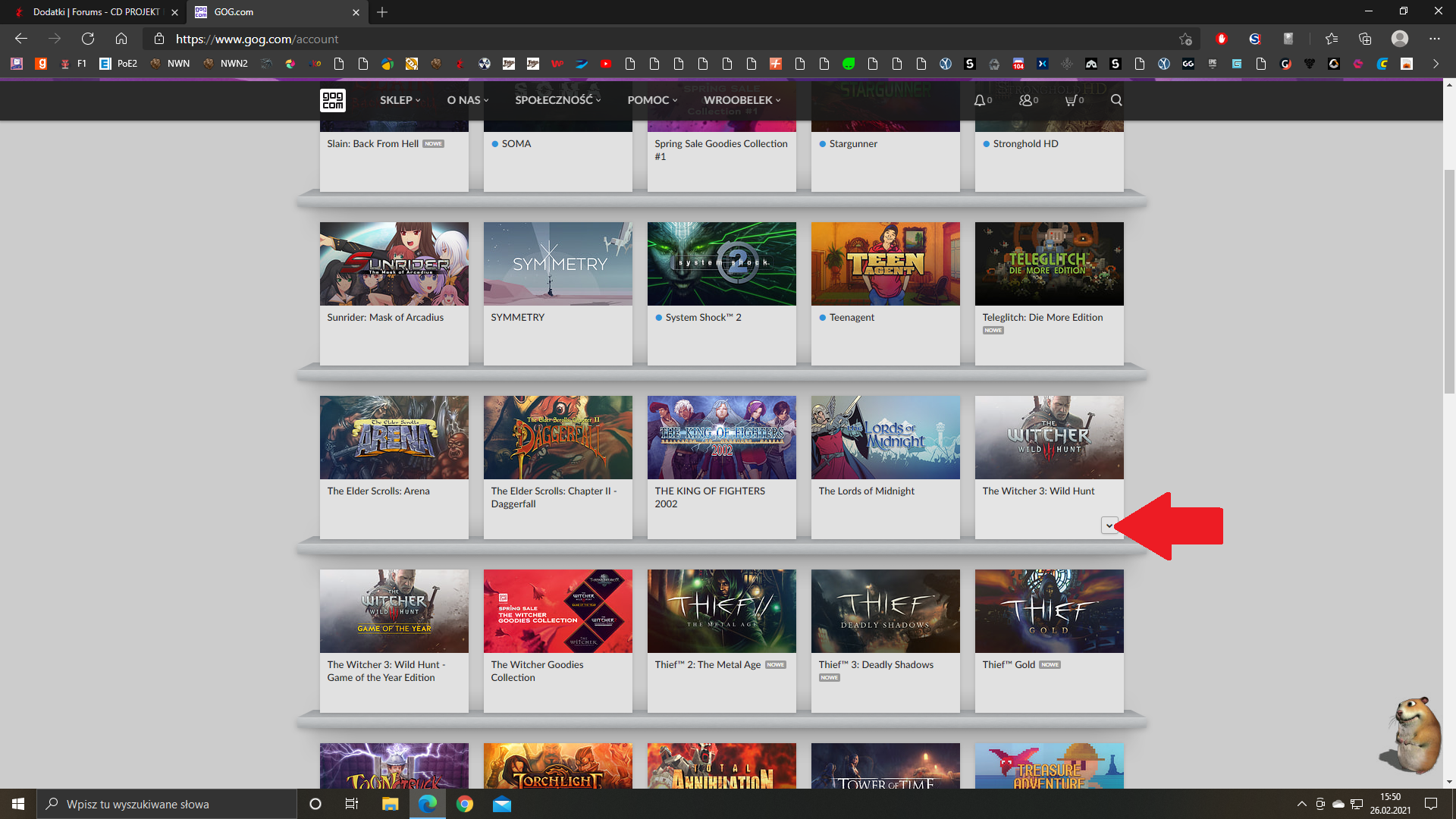Open the Collections icon in toolbar
This screenshot has height=819, width=1456.
click(1365, 39)
